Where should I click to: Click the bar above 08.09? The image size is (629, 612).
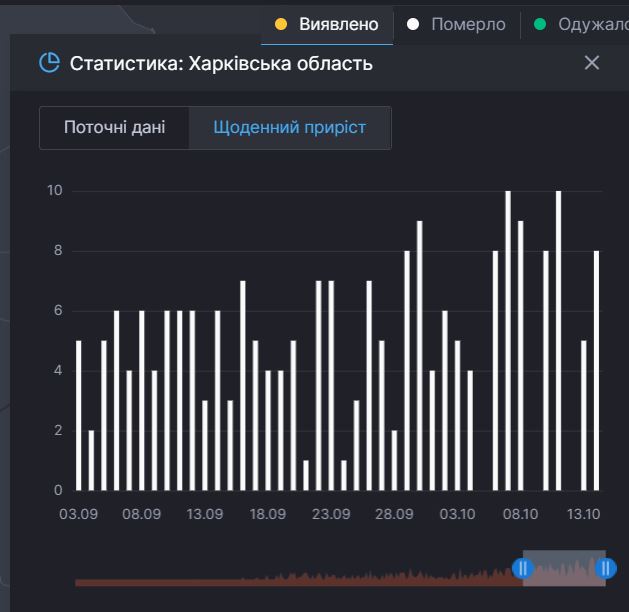pyautogui.click(x=142, y=400)
